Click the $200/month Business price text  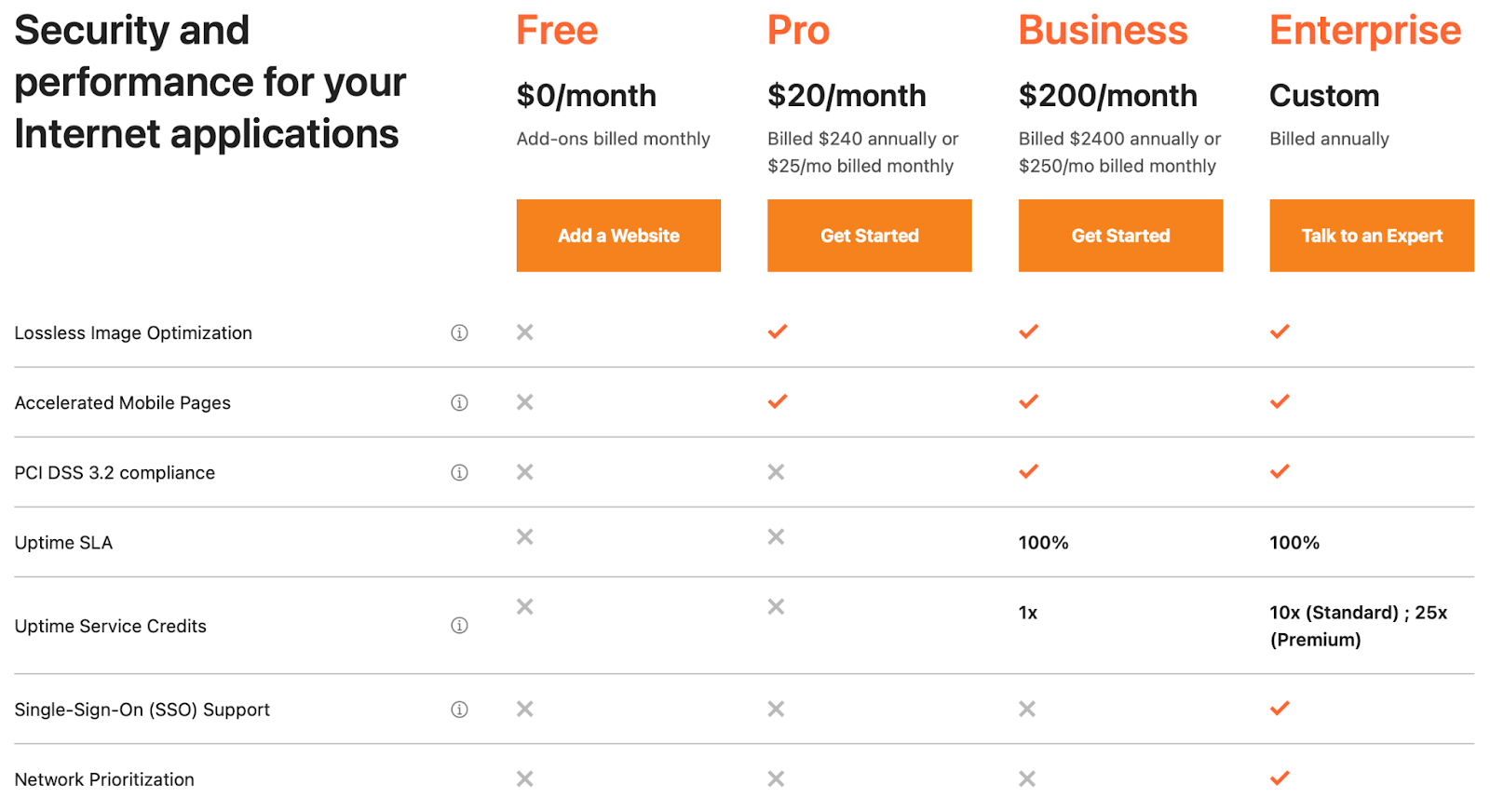click(1107, 95)
